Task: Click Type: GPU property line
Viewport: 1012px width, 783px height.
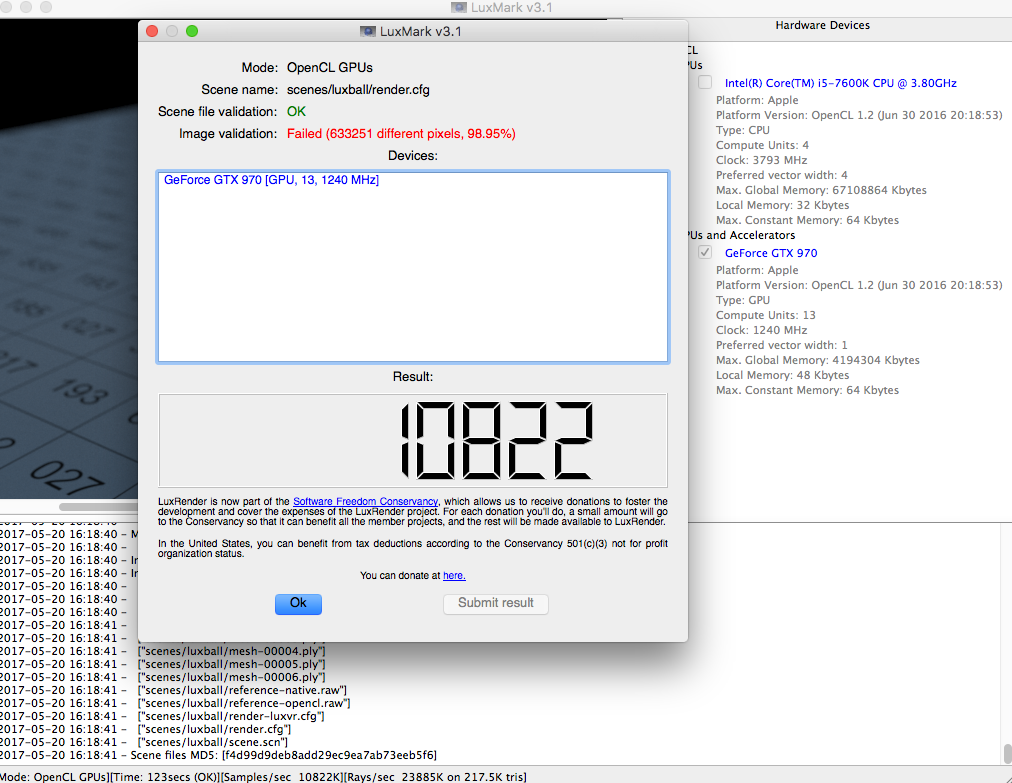Action: (743, 300)
